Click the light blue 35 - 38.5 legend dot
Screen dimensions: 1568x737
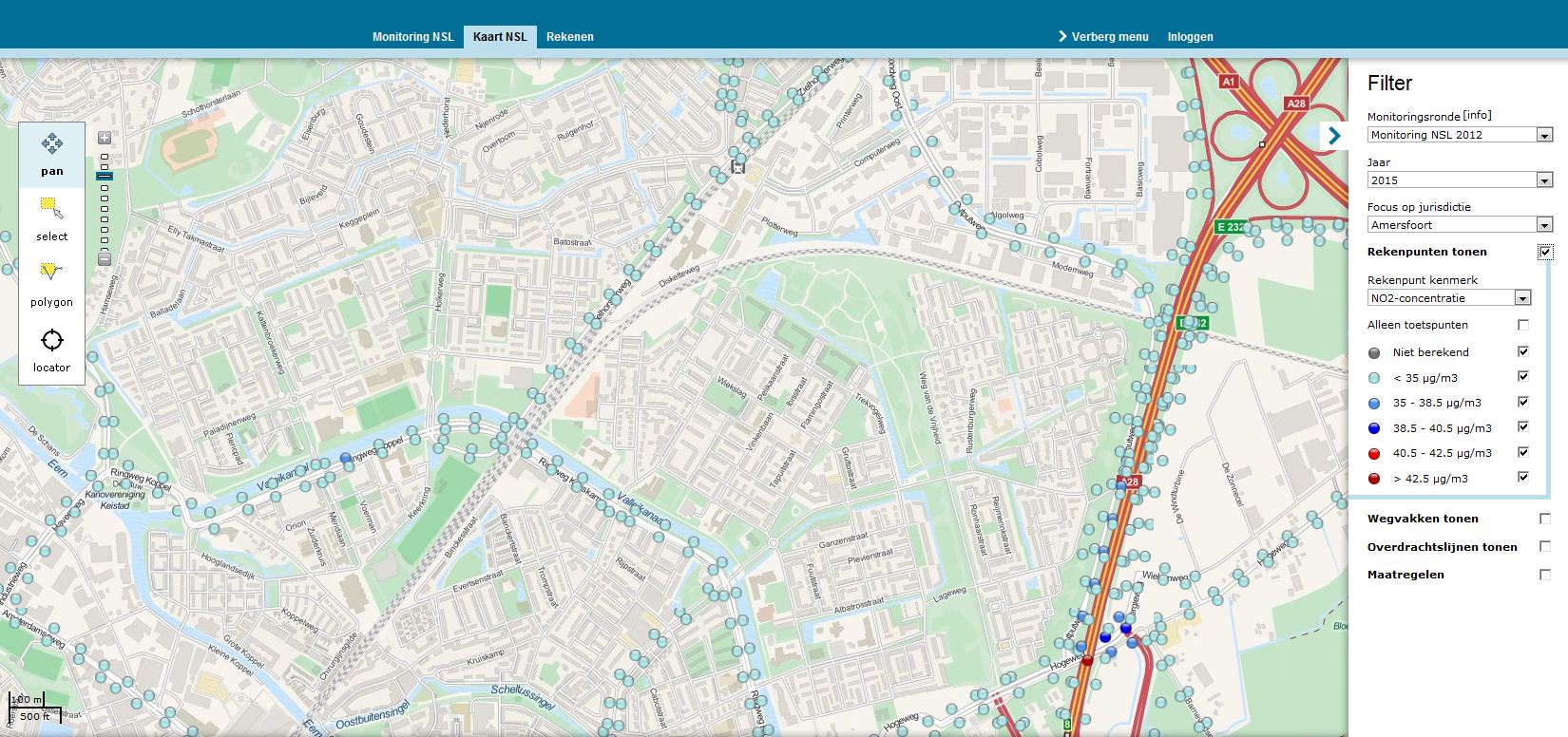pyautogui.click(x=1374, y=403)
